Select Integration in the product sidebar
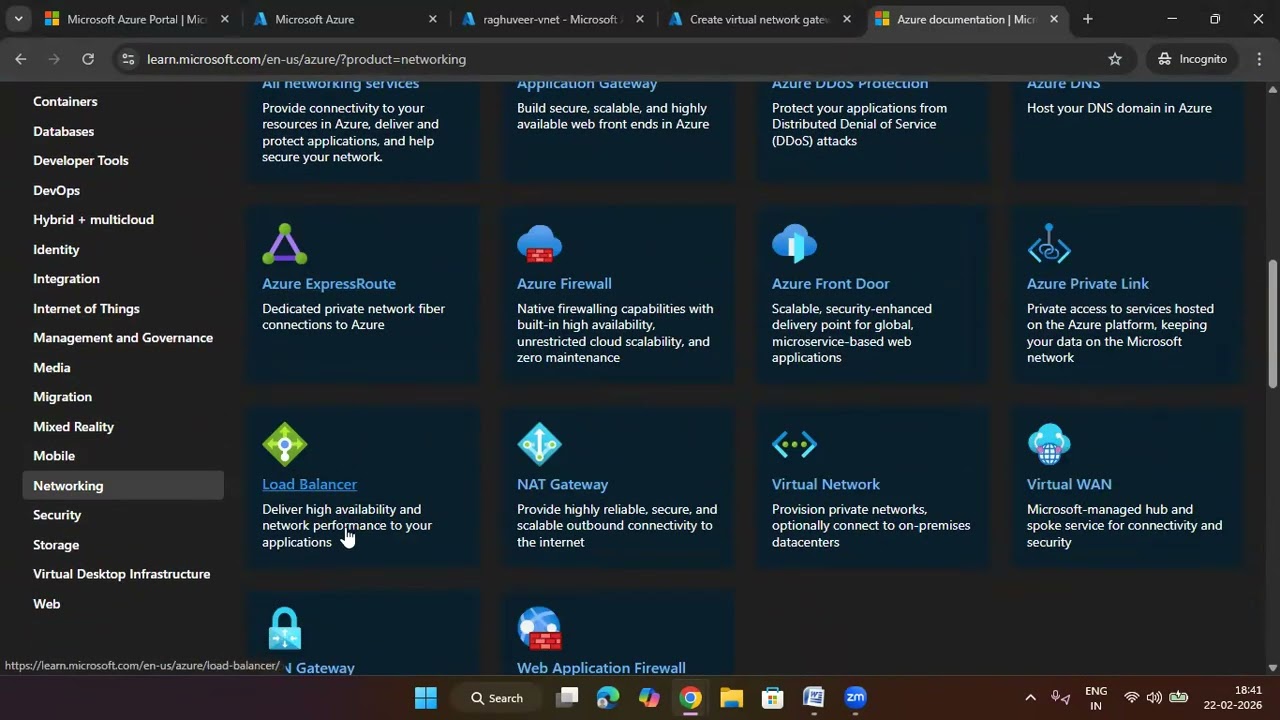This screenshot has width=1280, height=720. coord(66,278)
